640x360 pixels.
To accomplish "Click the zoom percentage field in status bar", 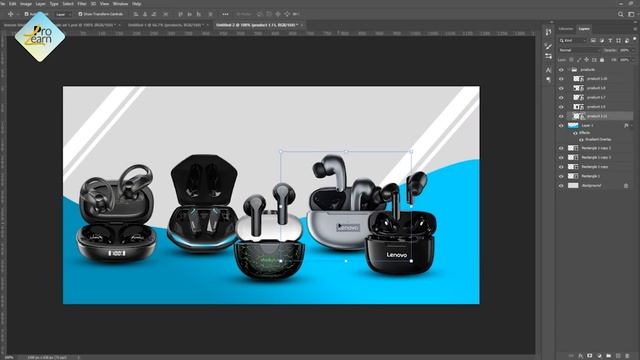I will pyautogui.click(x=9, y=358).
